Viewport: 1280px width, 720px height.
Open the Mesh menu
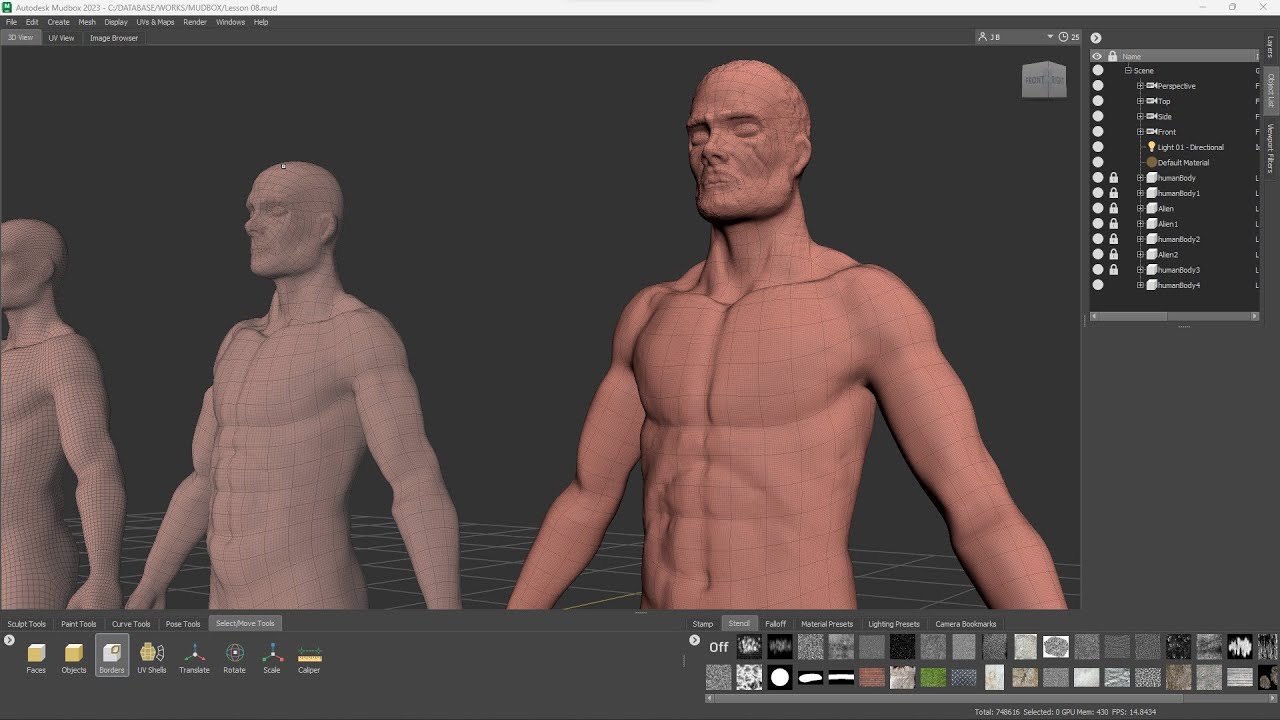coord(87,22)
